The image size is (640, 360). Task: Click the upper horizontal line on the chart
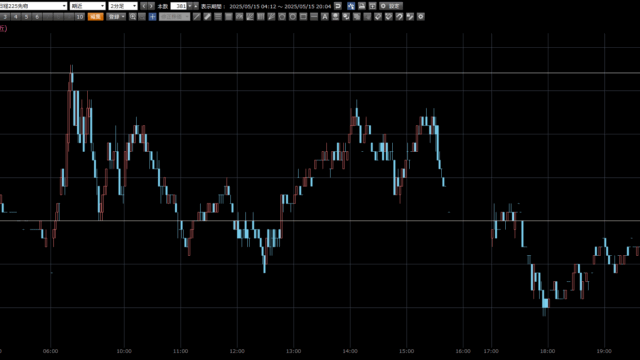click(x=320, y=73)
